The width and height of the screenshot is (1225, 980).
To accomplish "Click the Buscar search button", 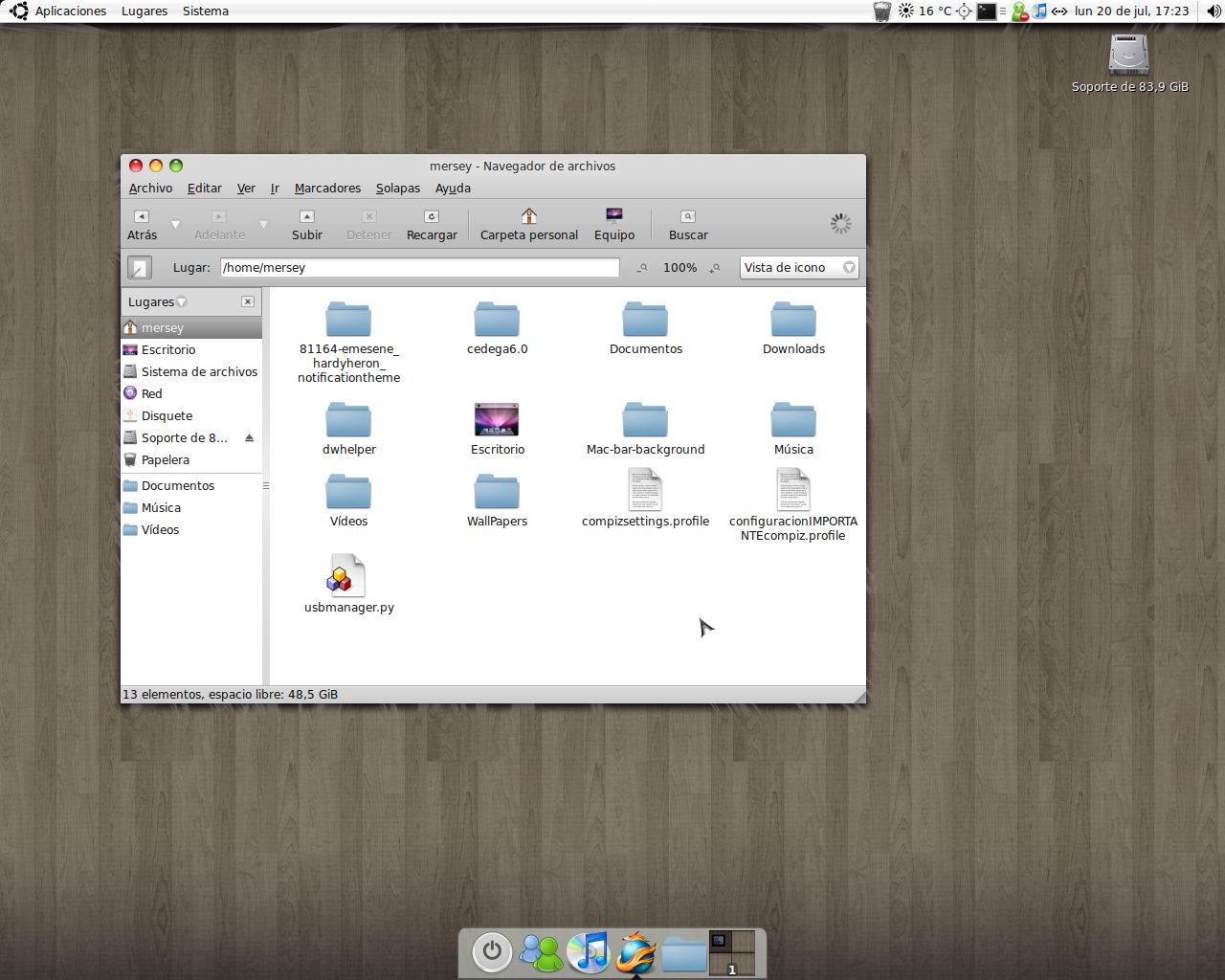I will (x=688, y=225).
